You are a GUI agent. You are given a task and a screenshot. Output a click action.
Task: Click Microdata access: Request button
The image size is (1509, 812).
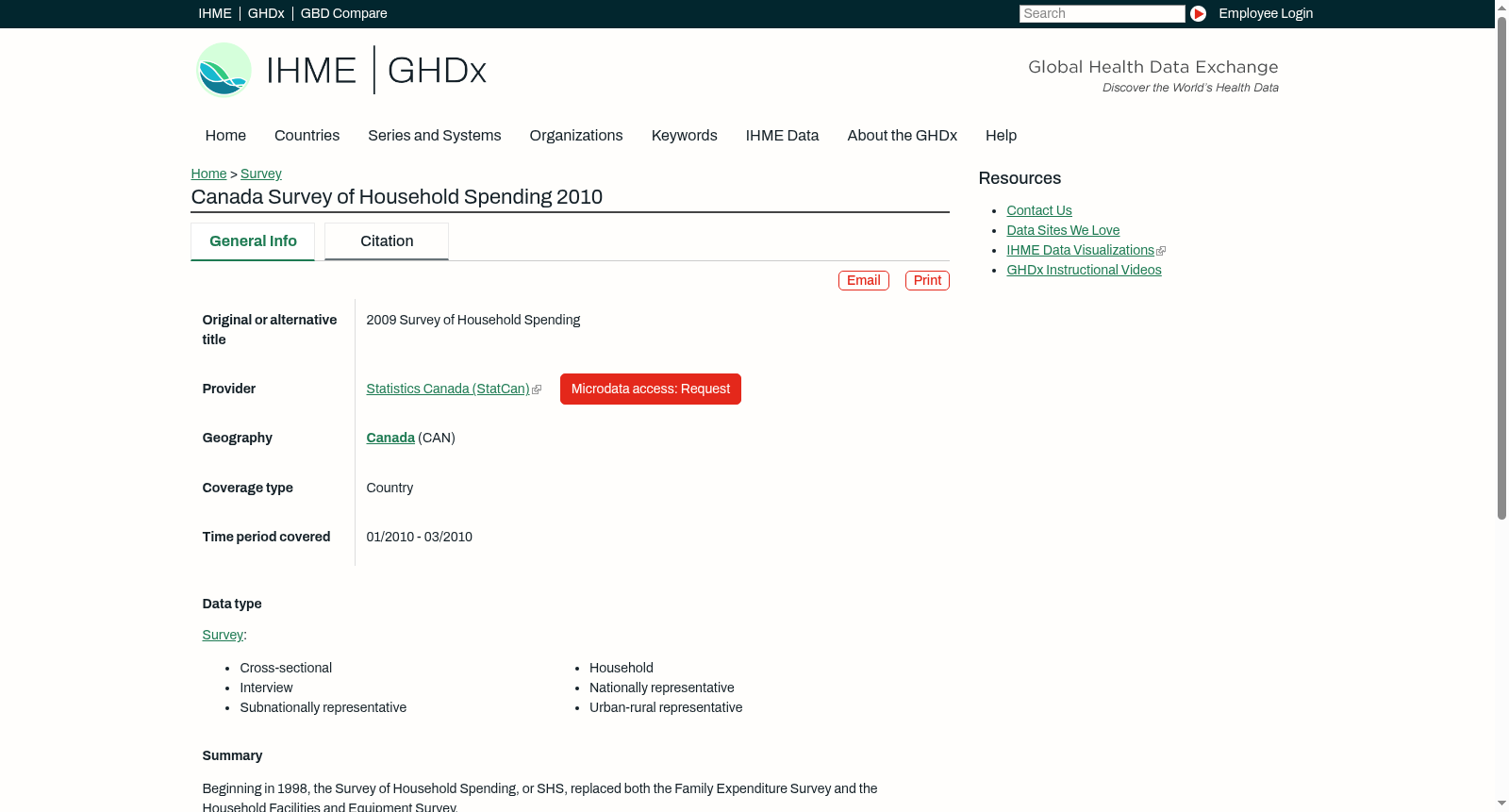coord(651,389)
